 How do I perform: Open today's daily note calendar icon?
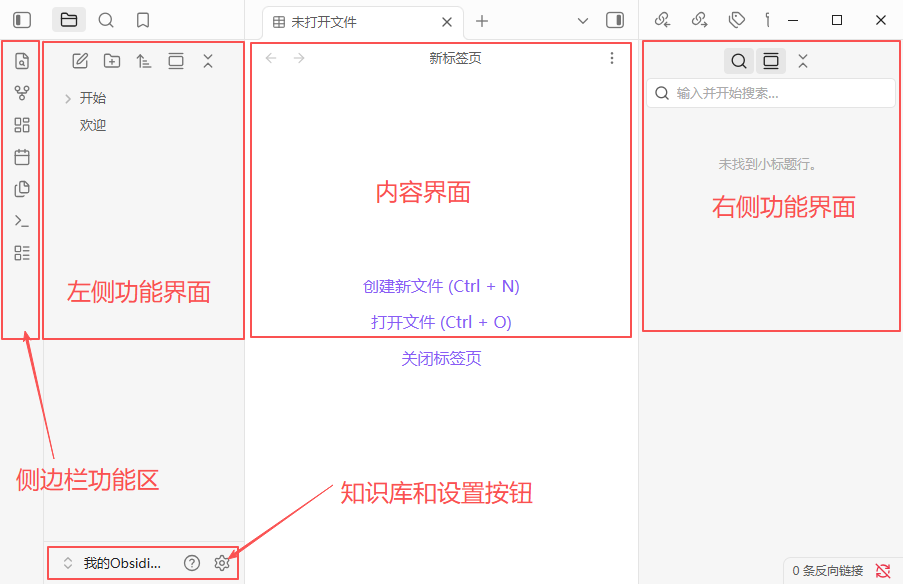(22, 157)
